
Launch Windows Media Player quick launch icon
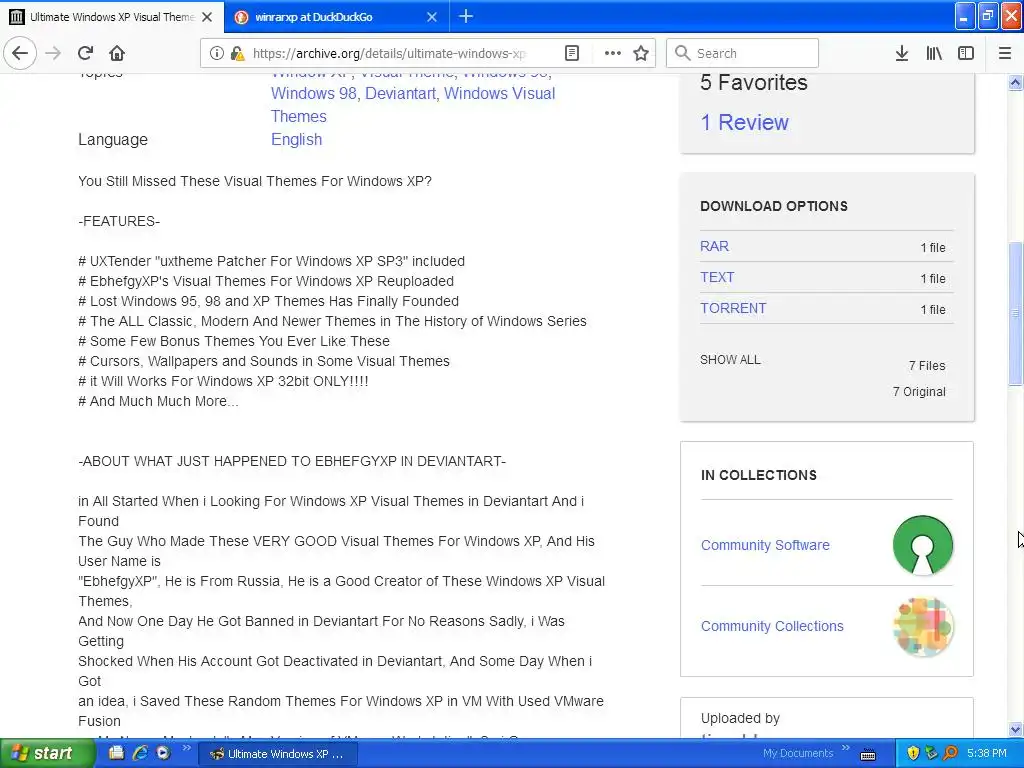163,753
